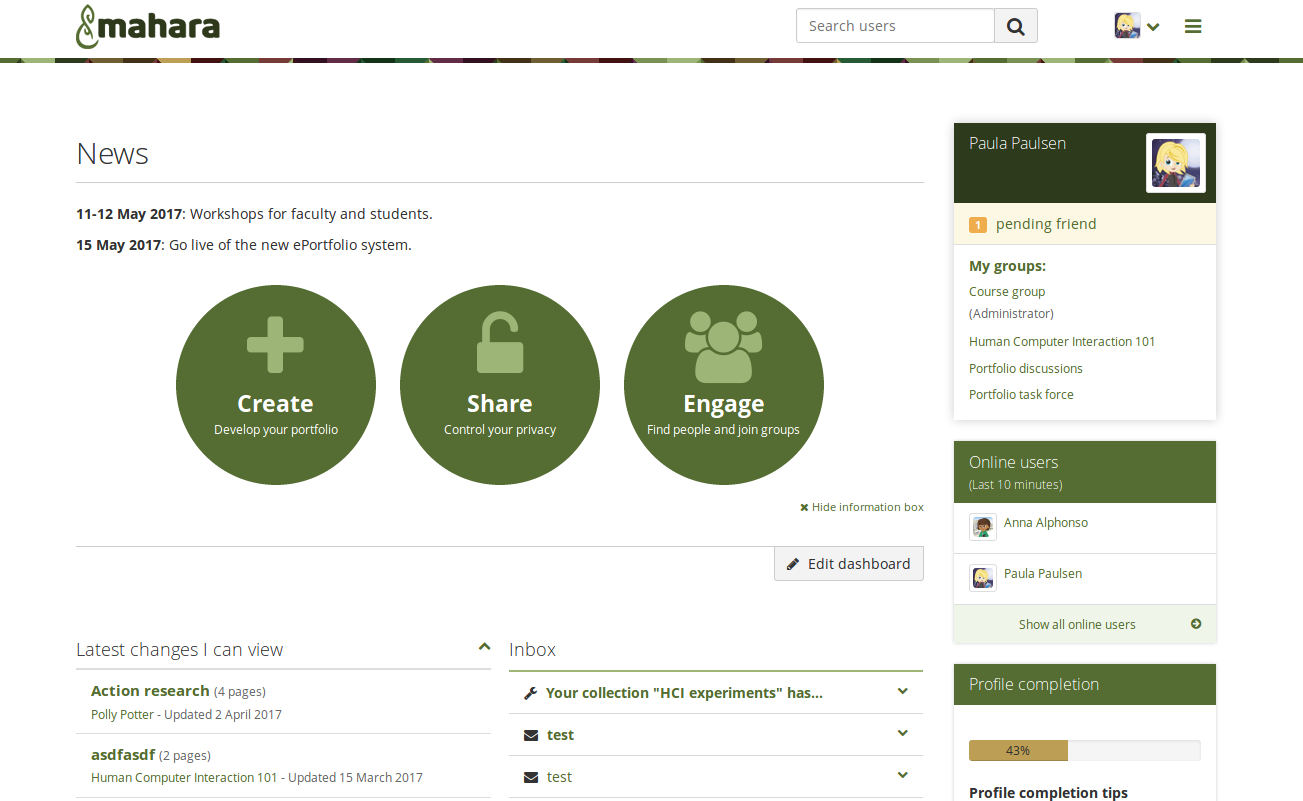Open Create: Develop your portfolio

pyautogui.click(x=276, y=385)
